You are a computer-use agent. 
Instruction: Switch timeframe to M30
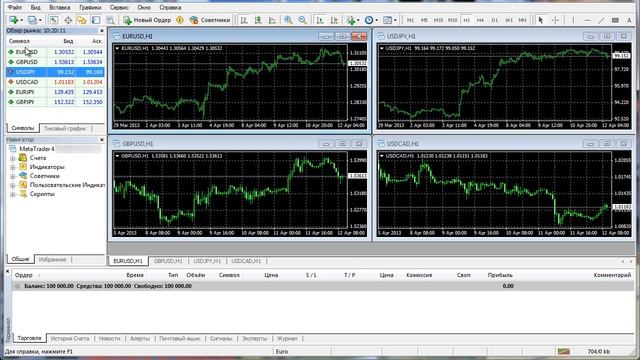tap(452, 20)
